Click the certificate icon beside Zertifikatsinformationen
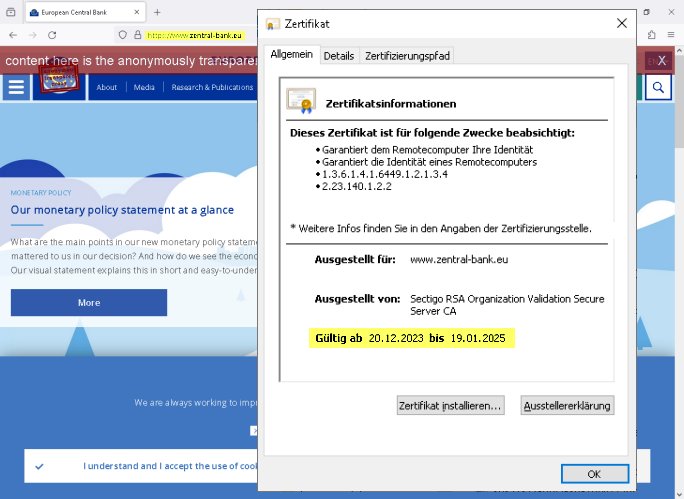This screenshot has height=499, width=684. click(x=301, y=101)
